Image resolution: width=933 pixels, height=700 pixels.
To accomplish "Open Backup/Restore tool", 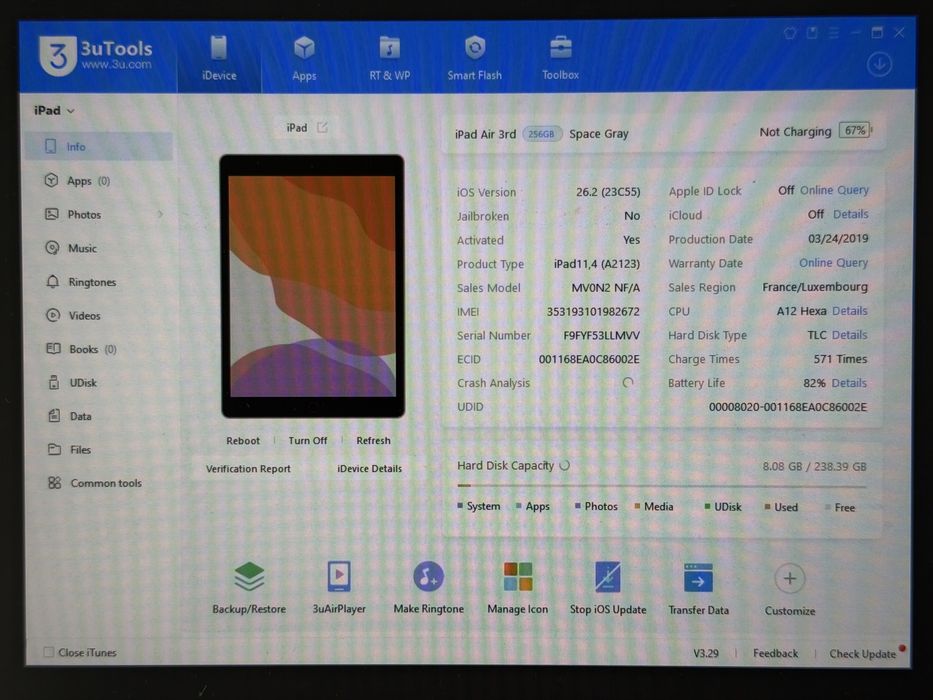I will point(249,588).
